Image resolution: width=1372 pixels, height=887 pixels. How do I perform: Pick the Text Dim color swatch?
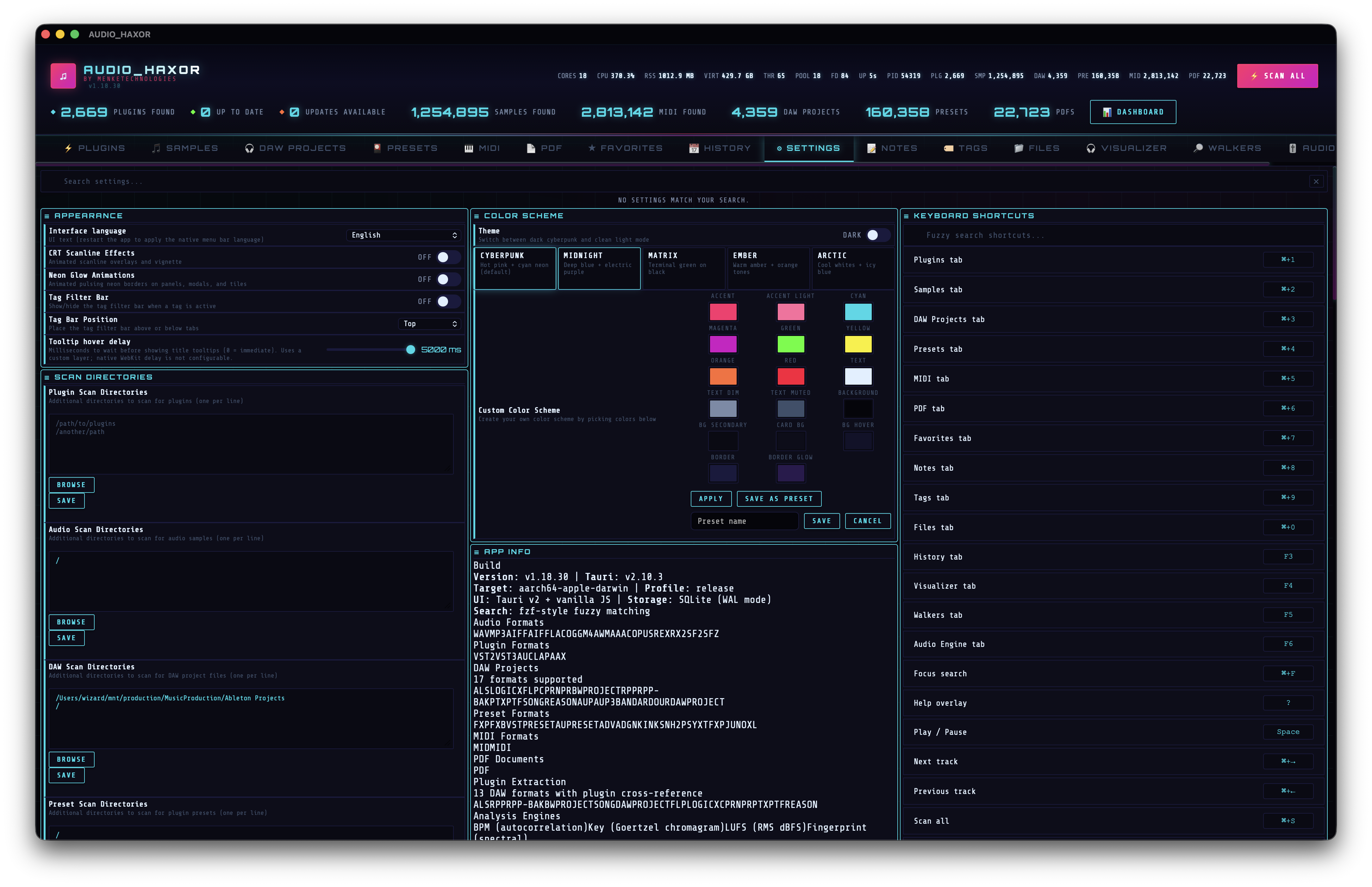723,409
